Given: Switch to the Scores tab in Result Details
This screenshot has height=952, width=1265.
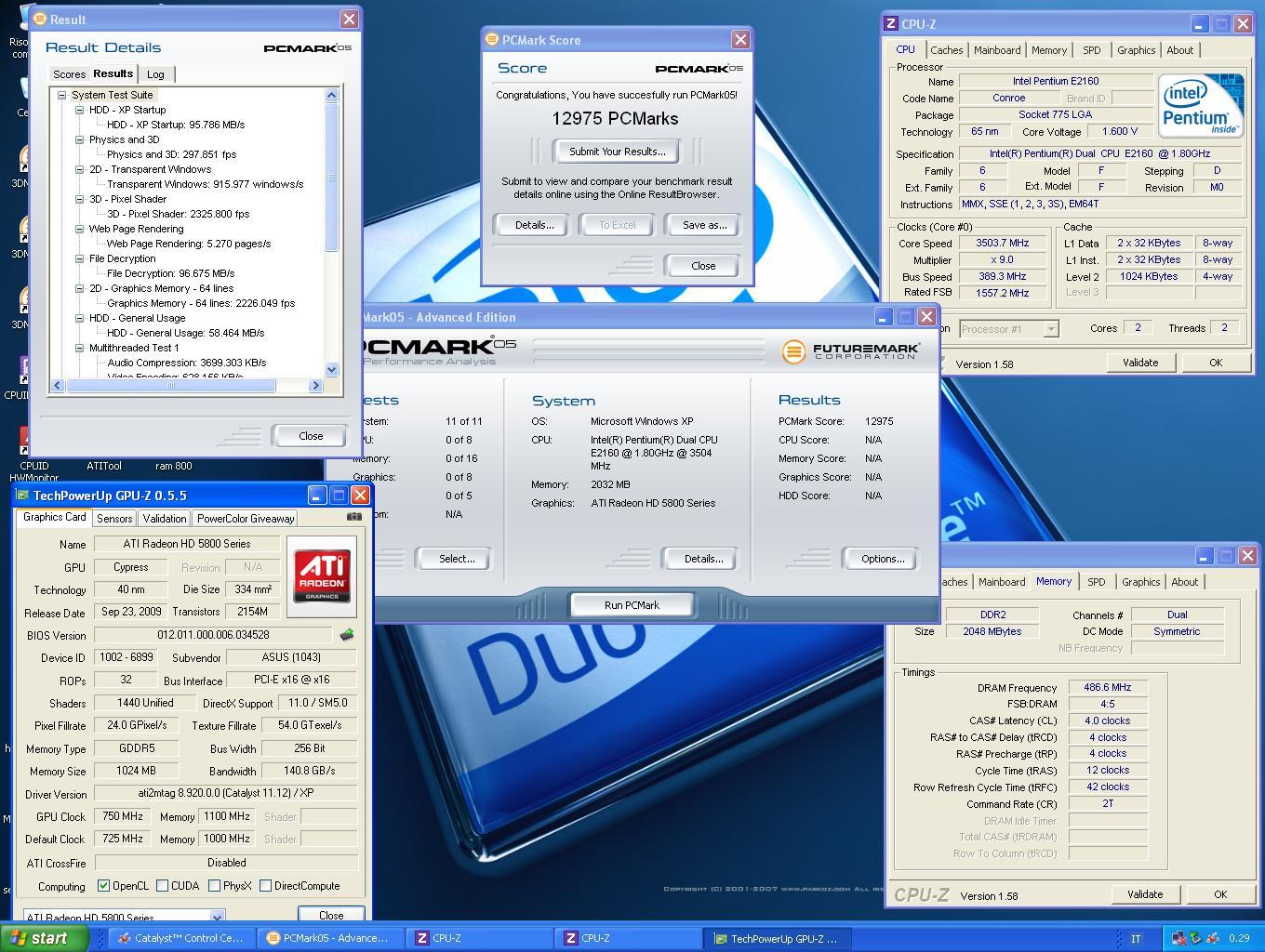Looking at the screenshot, I should click(x=69, y=74).
